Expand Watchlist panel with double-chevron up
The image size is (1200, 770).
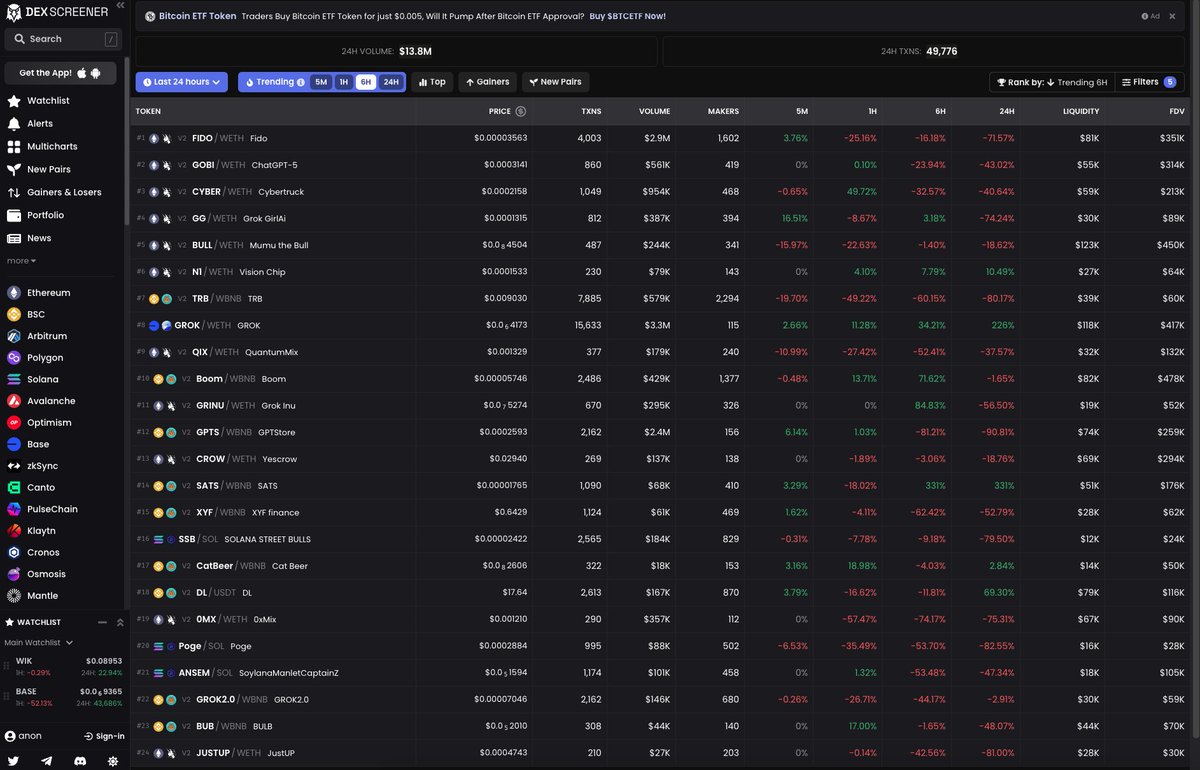120,622
